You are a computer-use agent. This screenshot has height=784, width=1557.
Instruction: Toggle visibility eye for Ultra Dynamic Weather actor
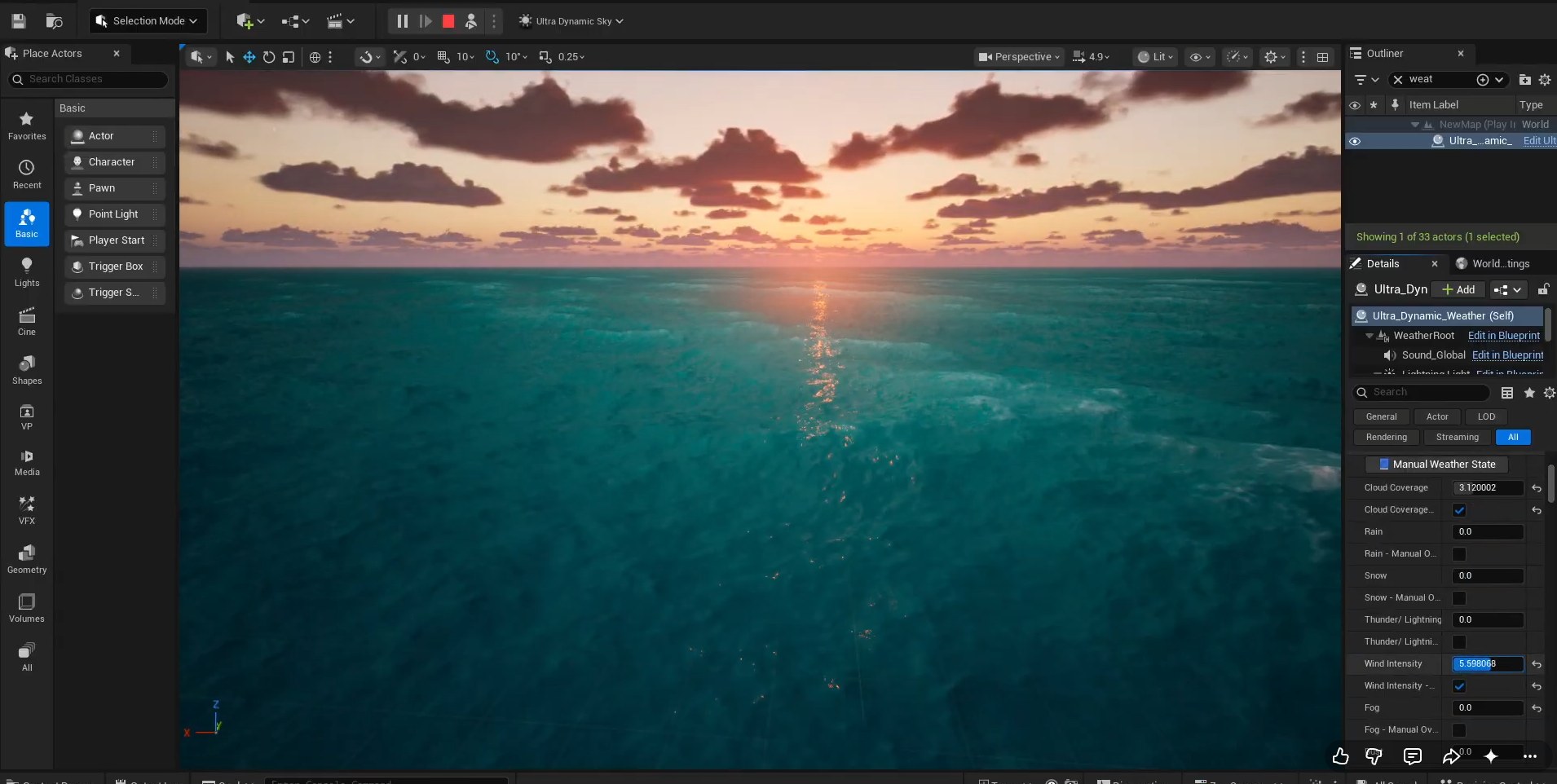pos(1355,141)
